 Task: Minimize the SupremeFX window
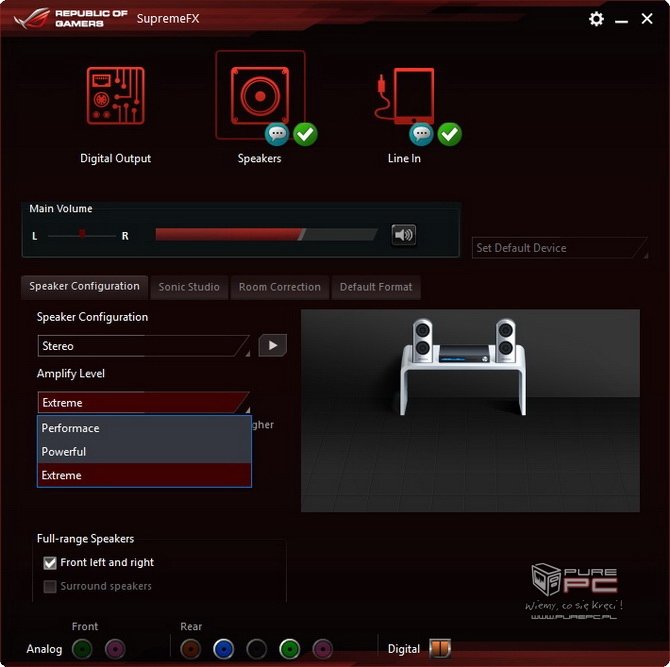(621, 20)
